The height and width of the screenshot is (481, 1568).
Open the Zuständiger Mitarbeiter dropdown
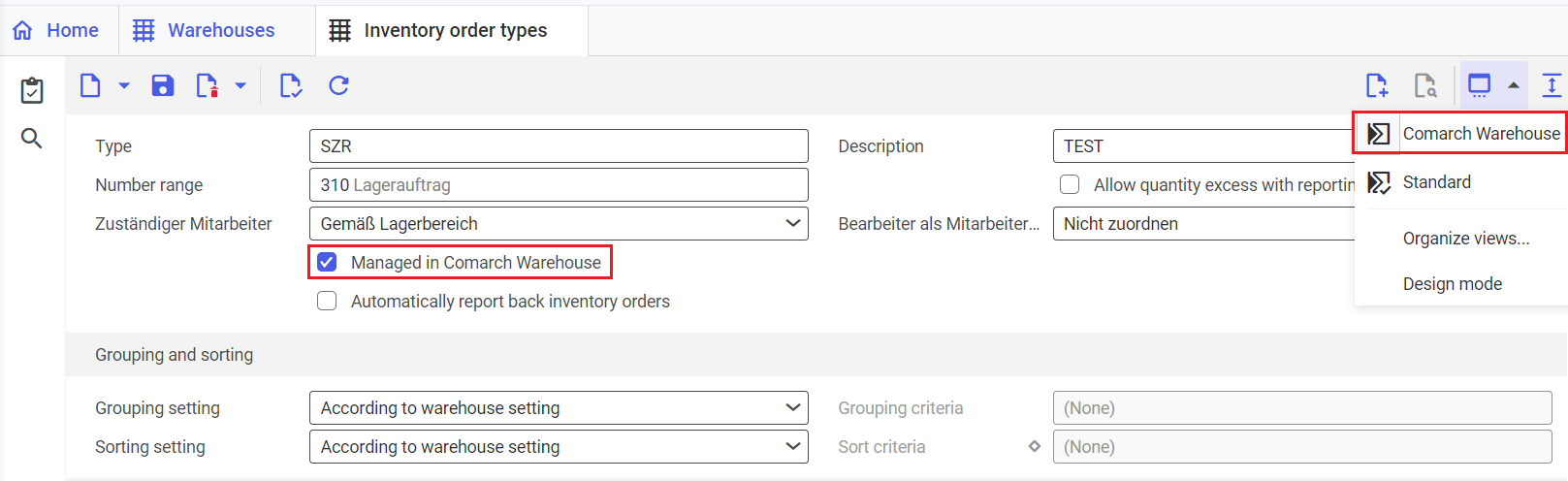[559, 223]
